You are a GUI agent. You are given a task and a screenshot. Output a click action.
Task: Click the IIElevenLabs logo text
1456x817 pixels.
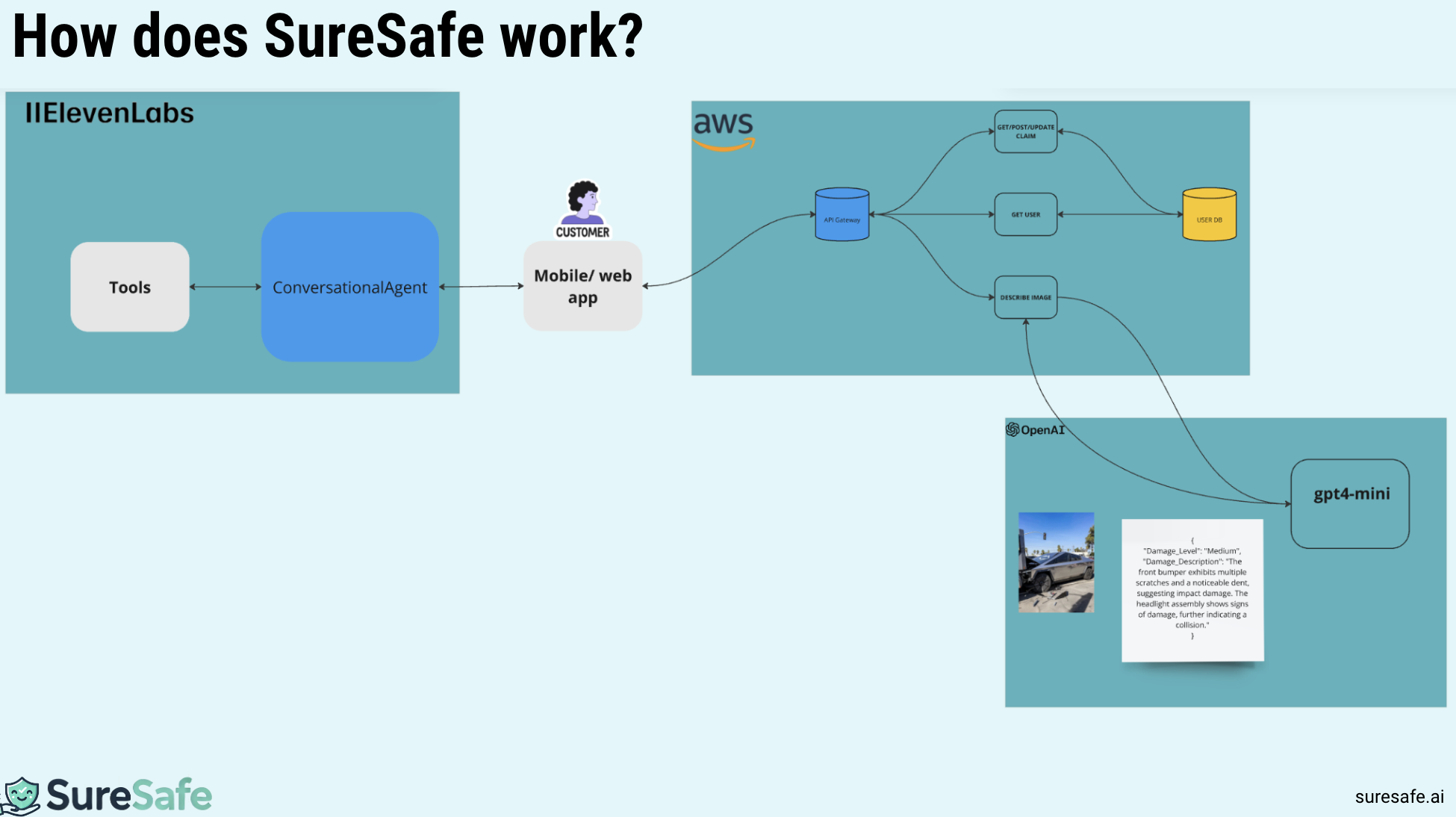coord(110,113)
